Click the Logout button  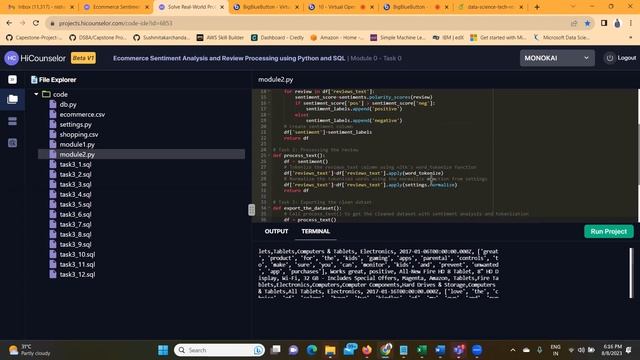621,58
